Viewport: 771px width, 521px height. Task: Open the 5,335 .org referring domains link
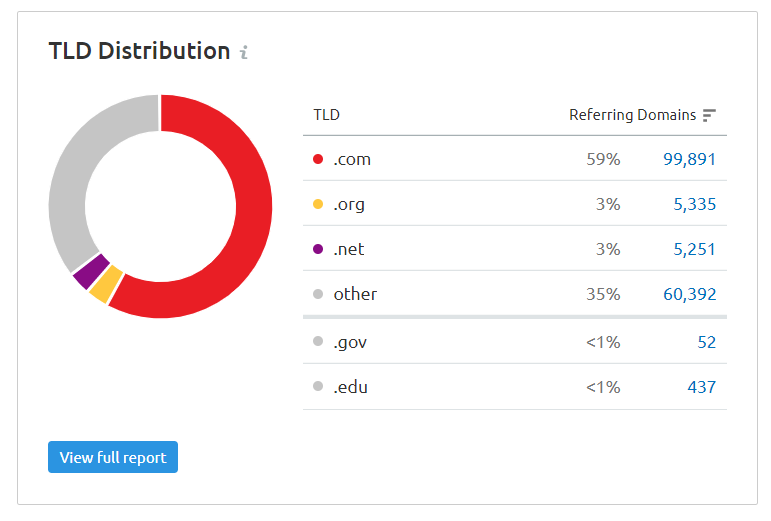click(x=694, y=204)
